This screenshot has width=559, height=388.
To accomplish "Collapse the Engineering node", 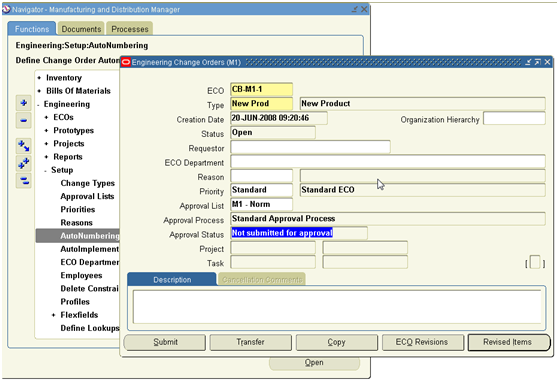I will click(x=38, y=104).
